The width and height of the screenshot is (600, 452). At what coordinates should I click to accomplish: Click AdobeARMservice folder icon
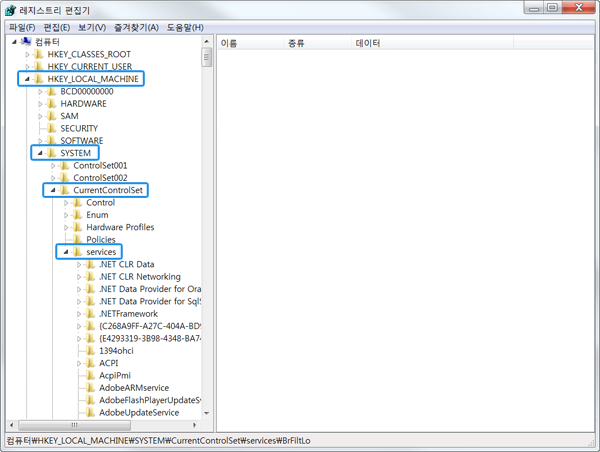(90, 388)
